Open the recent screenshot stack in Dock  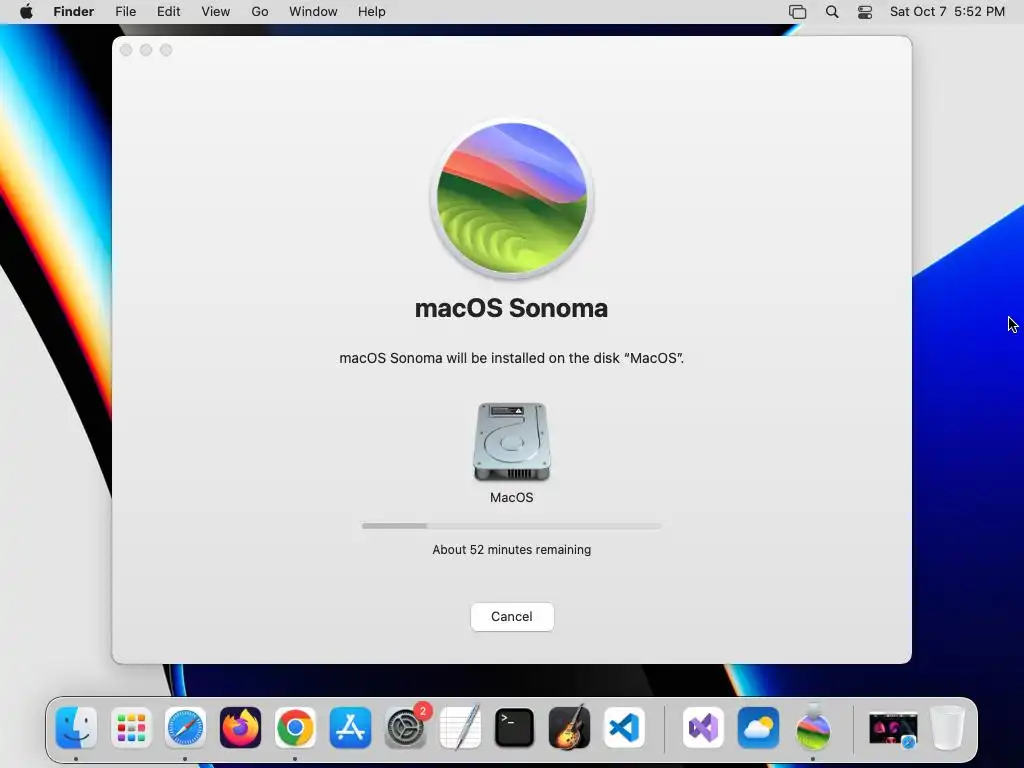pyautogui.click(x=893, y=729)
